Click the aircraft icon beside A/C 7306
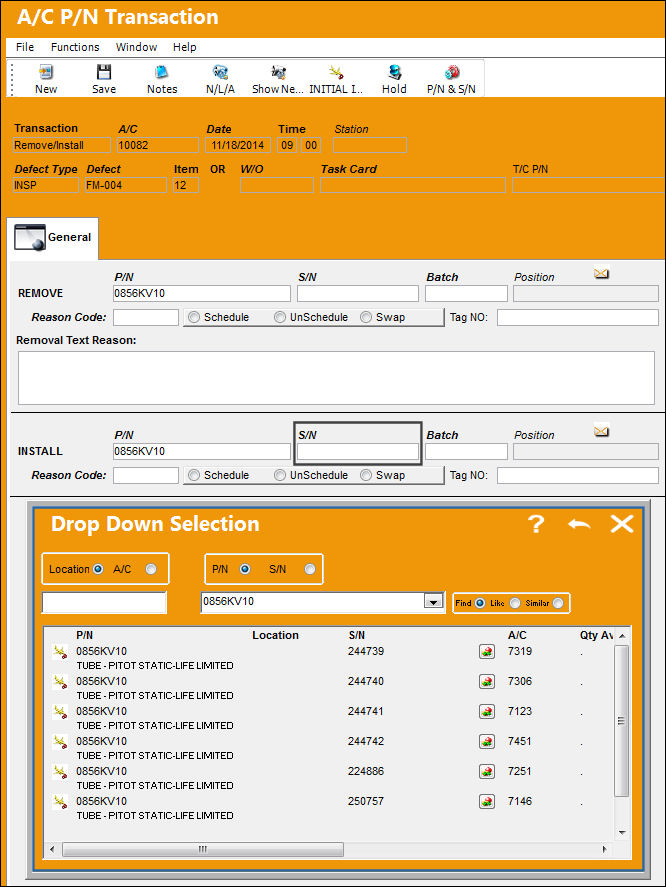The height and width of the screenshot is (887, 666). (487, 682)
